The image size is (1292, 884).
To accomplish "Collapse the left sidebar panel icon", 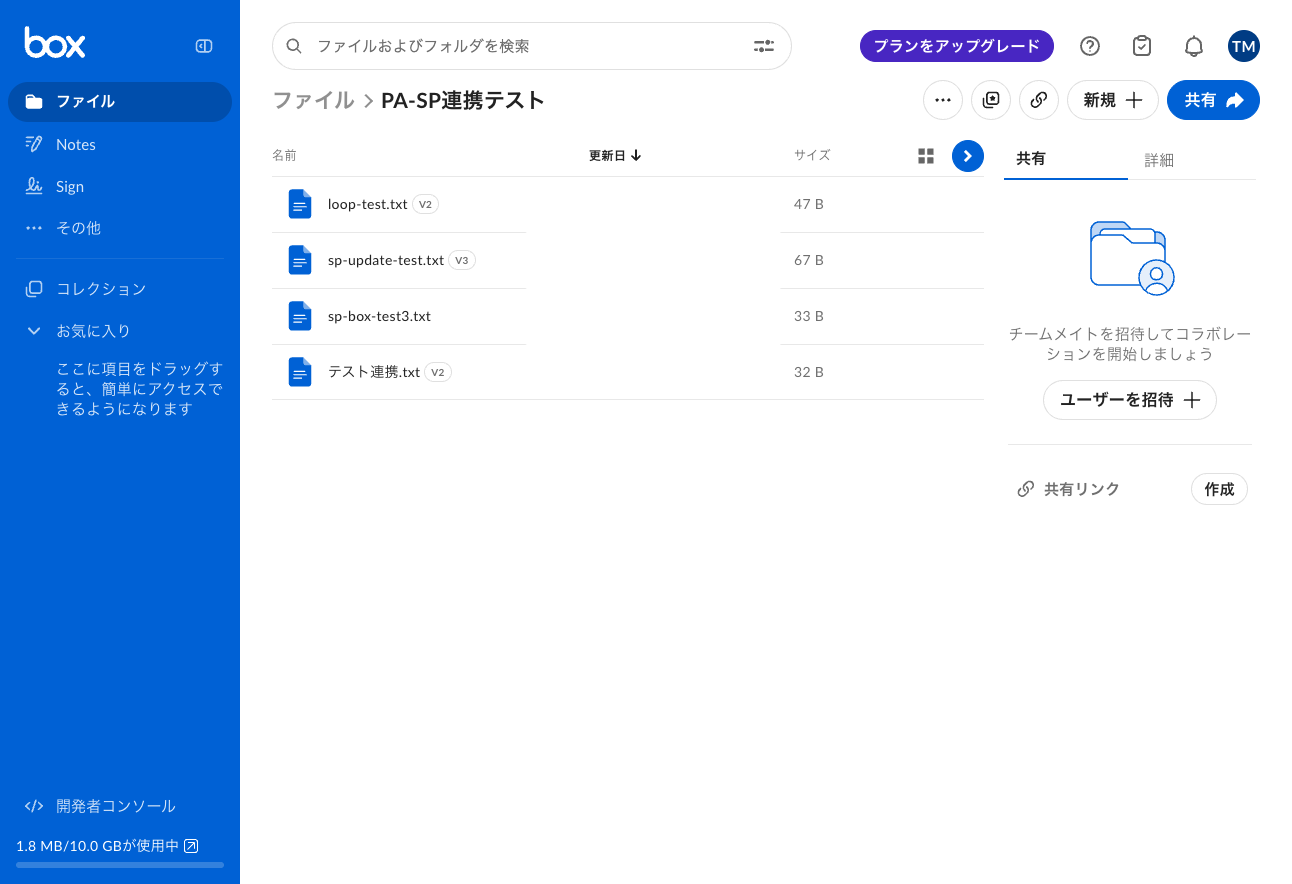I will (204, 46).
